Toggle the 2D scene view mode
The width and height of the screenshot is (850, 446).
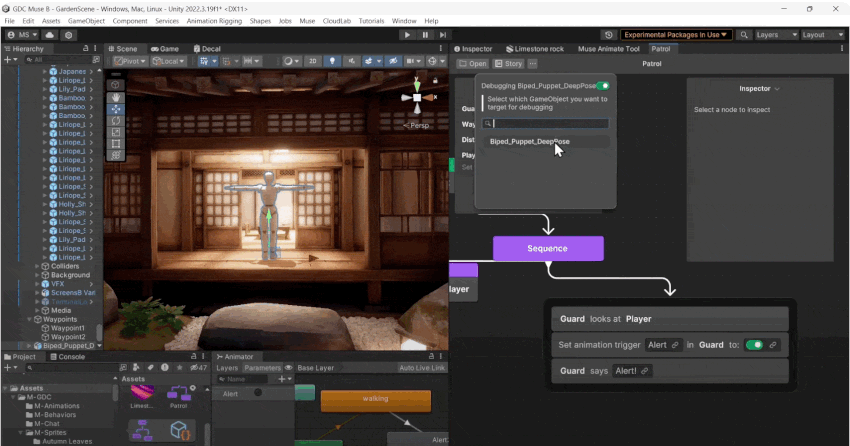point(312,61)
